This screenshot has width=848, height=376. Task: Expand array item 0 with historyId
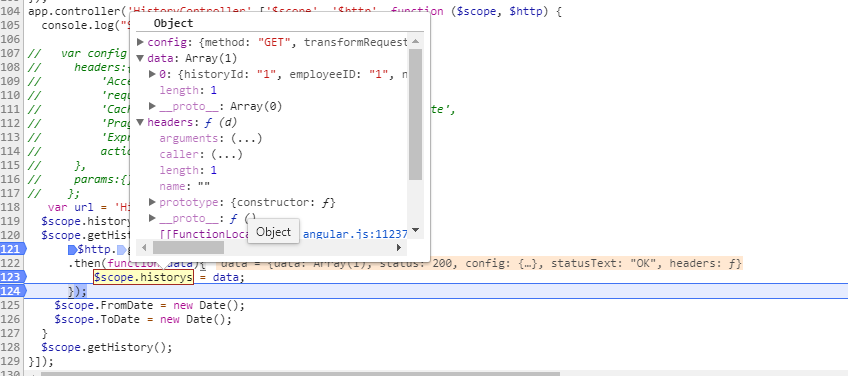point(153,74)
